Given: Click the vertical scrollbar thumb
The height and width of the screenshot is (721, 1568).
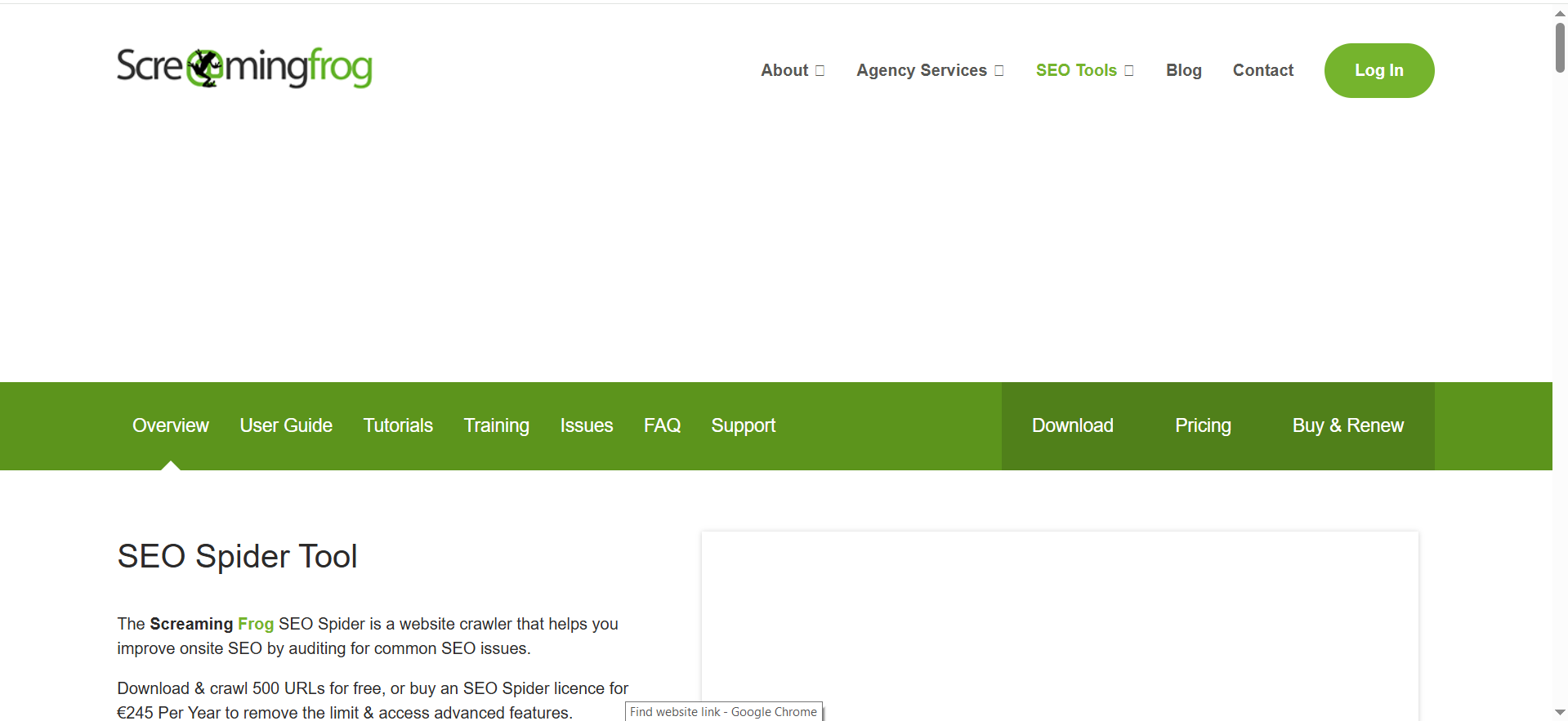Looking at the screenshot, I should [1560, 47].
